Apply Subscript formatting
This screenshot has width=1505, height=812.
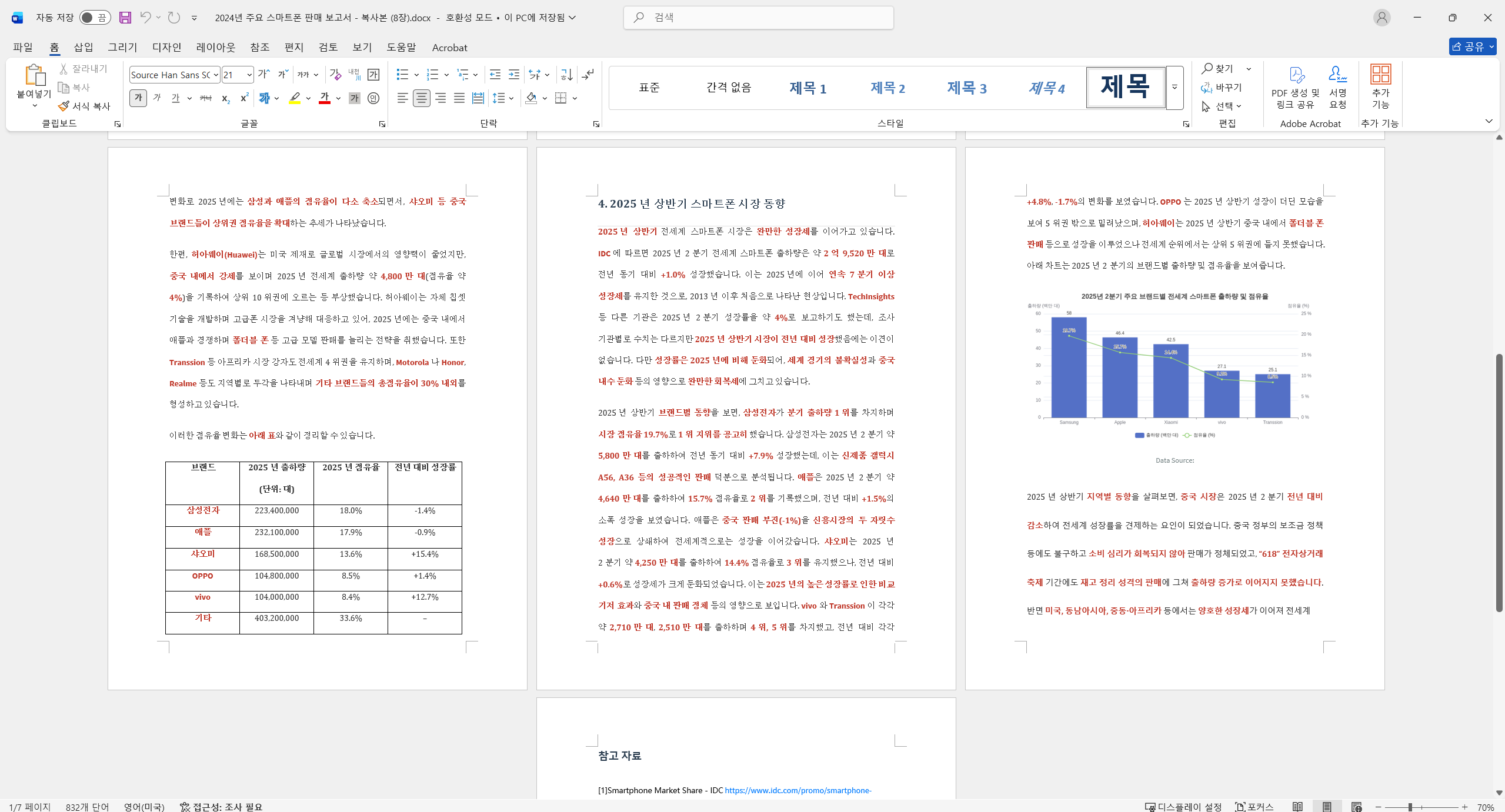[x=226, y=98]
